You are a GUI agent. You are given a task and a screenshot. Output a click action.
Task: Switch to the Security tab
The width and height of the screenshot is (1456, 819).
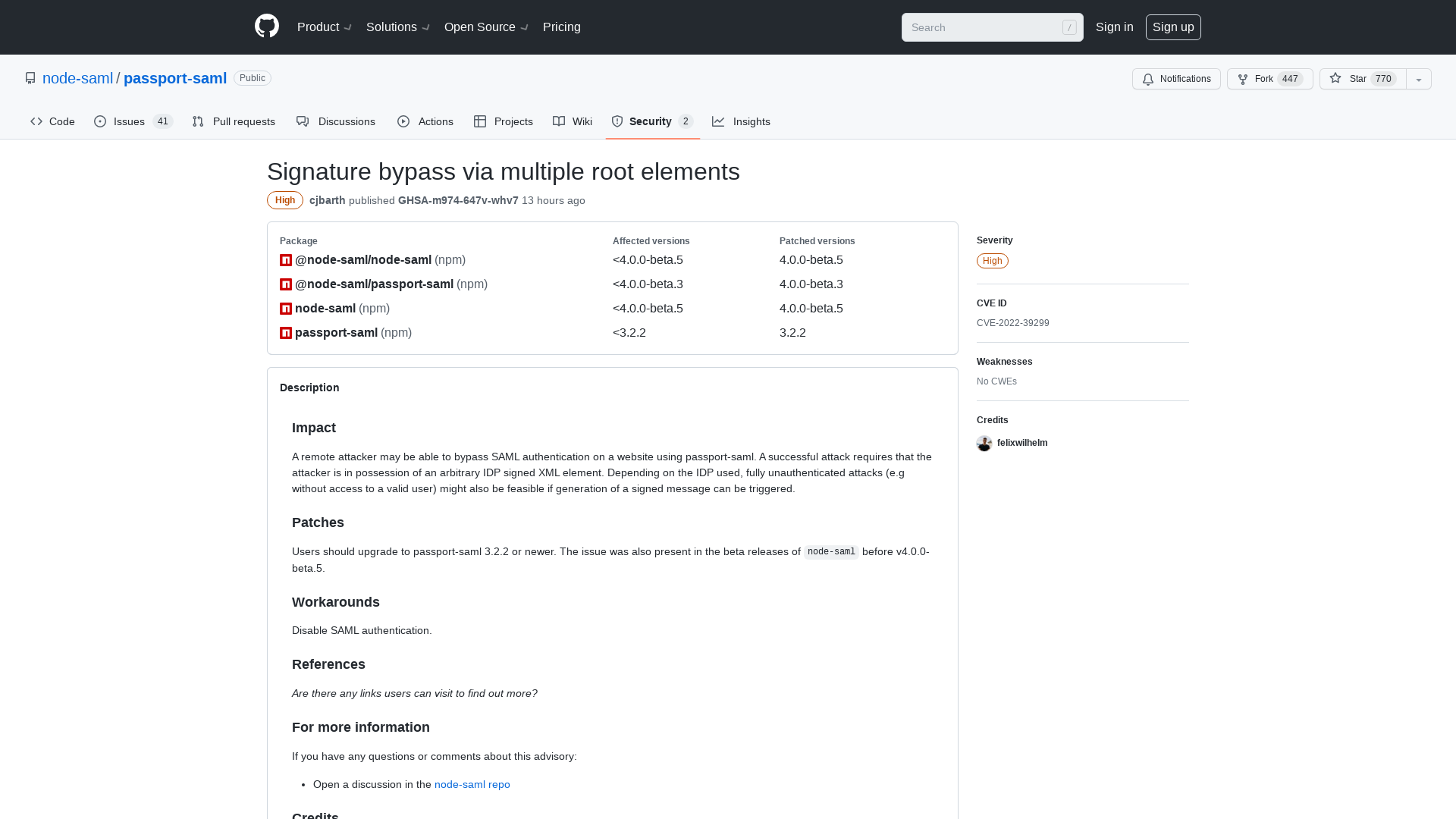[650, 121]
